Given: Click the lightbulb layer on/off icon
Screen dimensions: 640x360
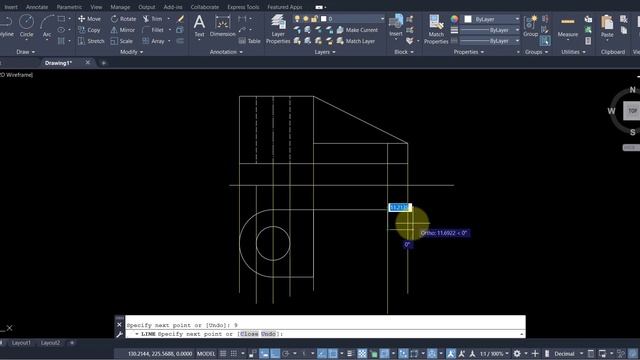Looking at the screenshot, I should click(x=297, y=19).
